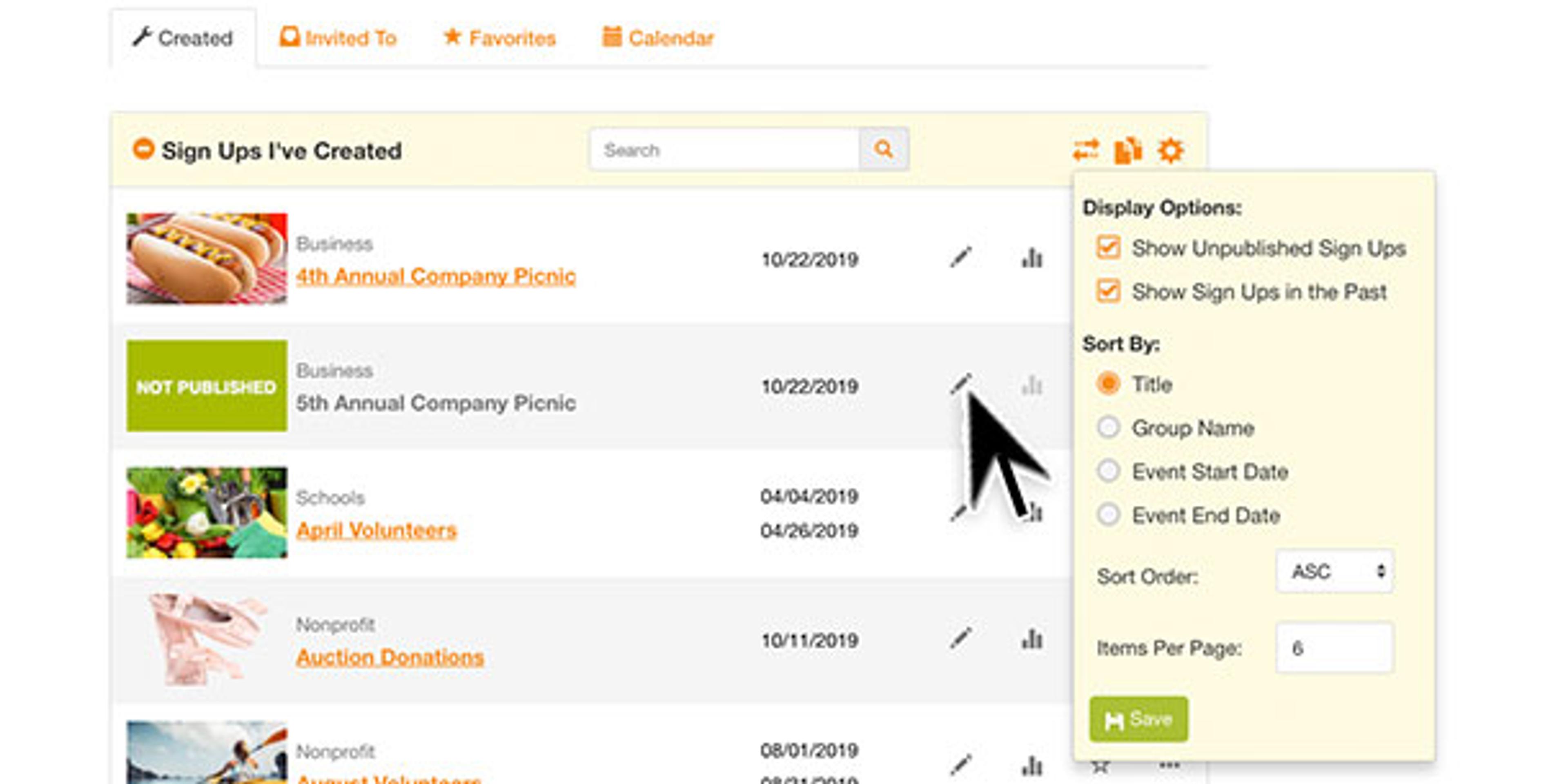The height and width of the screenshot is (784, 1568).
Task: Click the hot dog picnic thumbnail
Action: (x=207, y=258)
